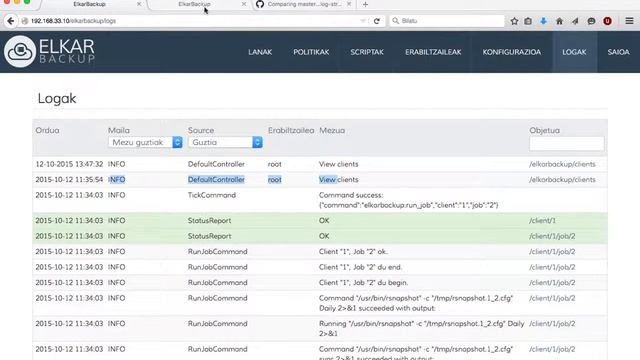Click the Ordua column header
The image size is (640, 360).
click(47, 130)
